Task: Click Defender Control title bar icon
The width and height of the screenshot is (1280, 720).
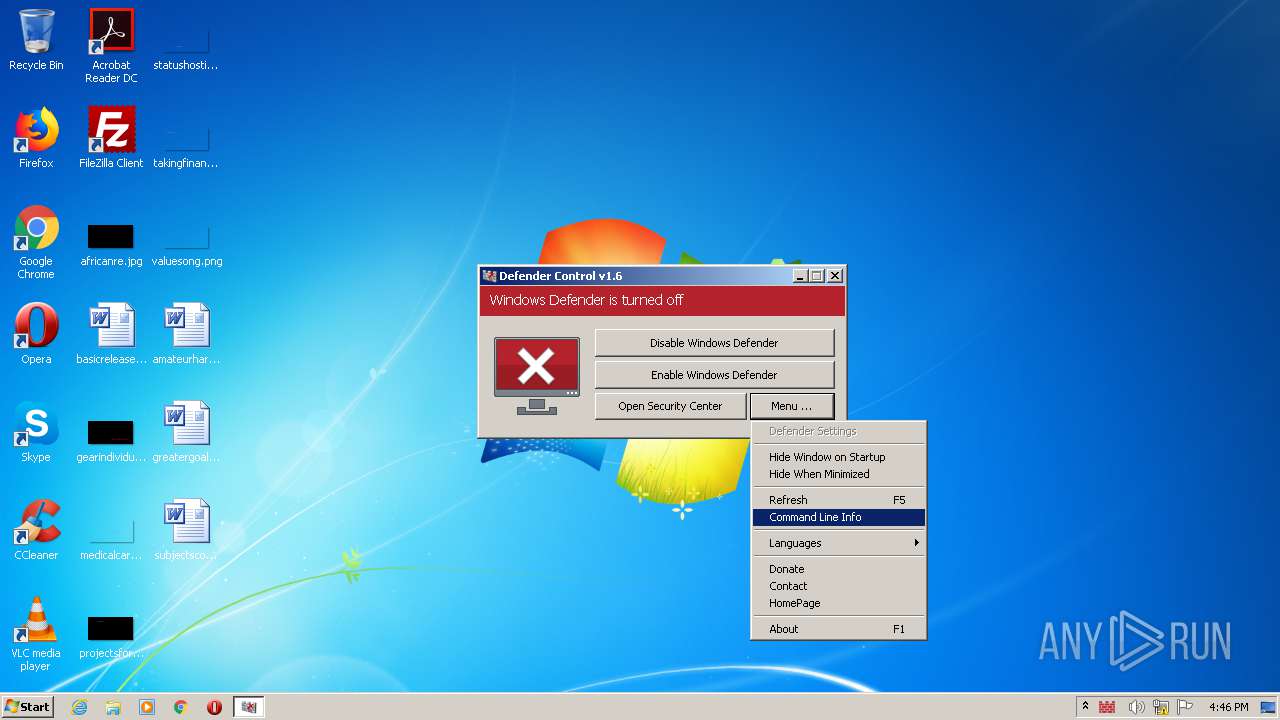Action: pos(489,276)
